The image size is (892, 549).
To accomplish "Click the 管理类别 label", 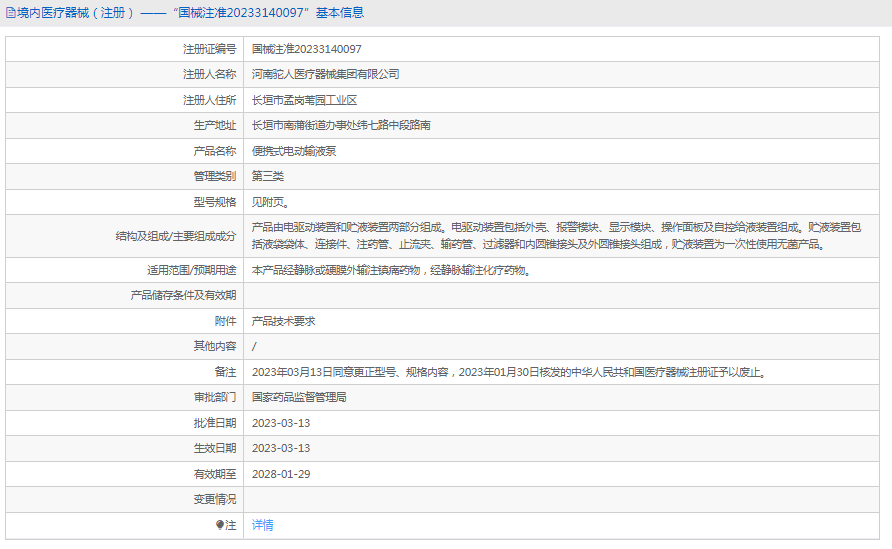I will [214, 176].
